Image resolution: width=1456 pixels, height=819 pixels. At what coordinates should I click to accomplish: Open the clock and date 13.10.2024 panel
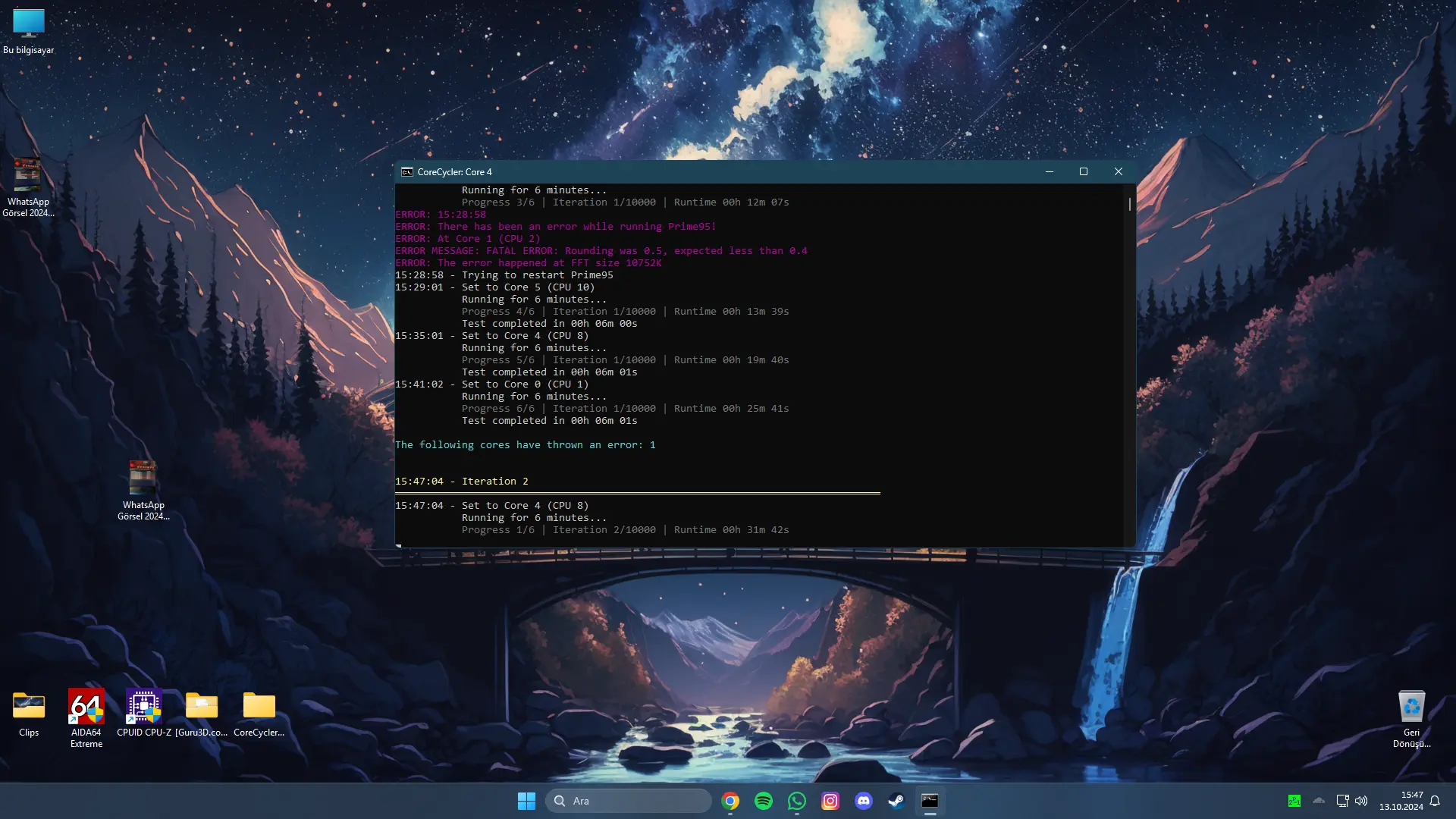(1401, 801)
